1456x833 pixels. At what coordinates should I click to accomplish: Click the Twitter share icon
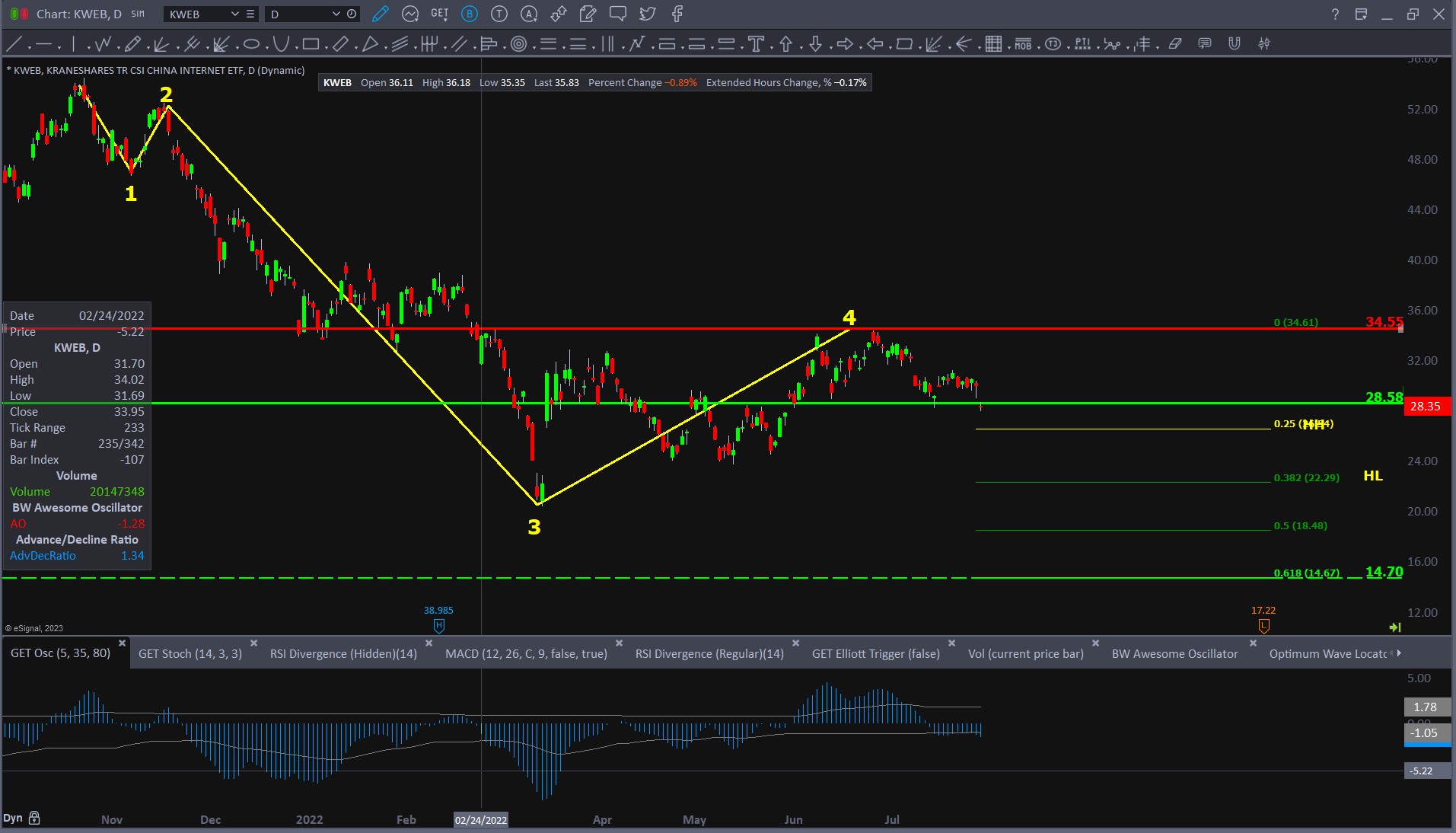point(647,14)
